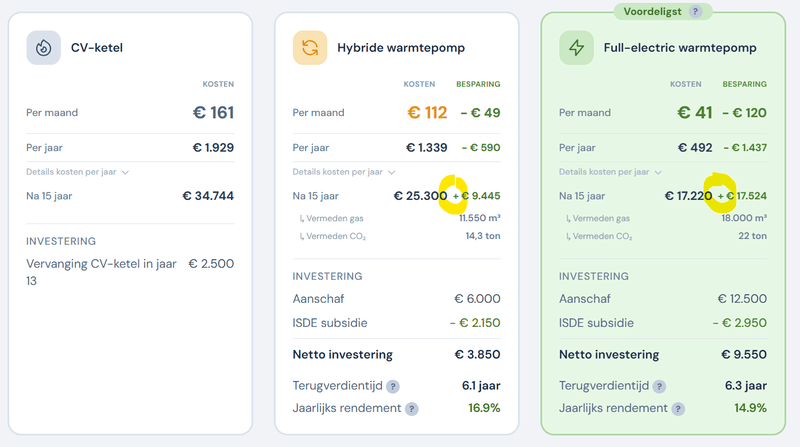Image resolution: width=800 pixels, height=447 pixels.
Task: Click Netto investering amount € 3.850
Action: point(477,354)
